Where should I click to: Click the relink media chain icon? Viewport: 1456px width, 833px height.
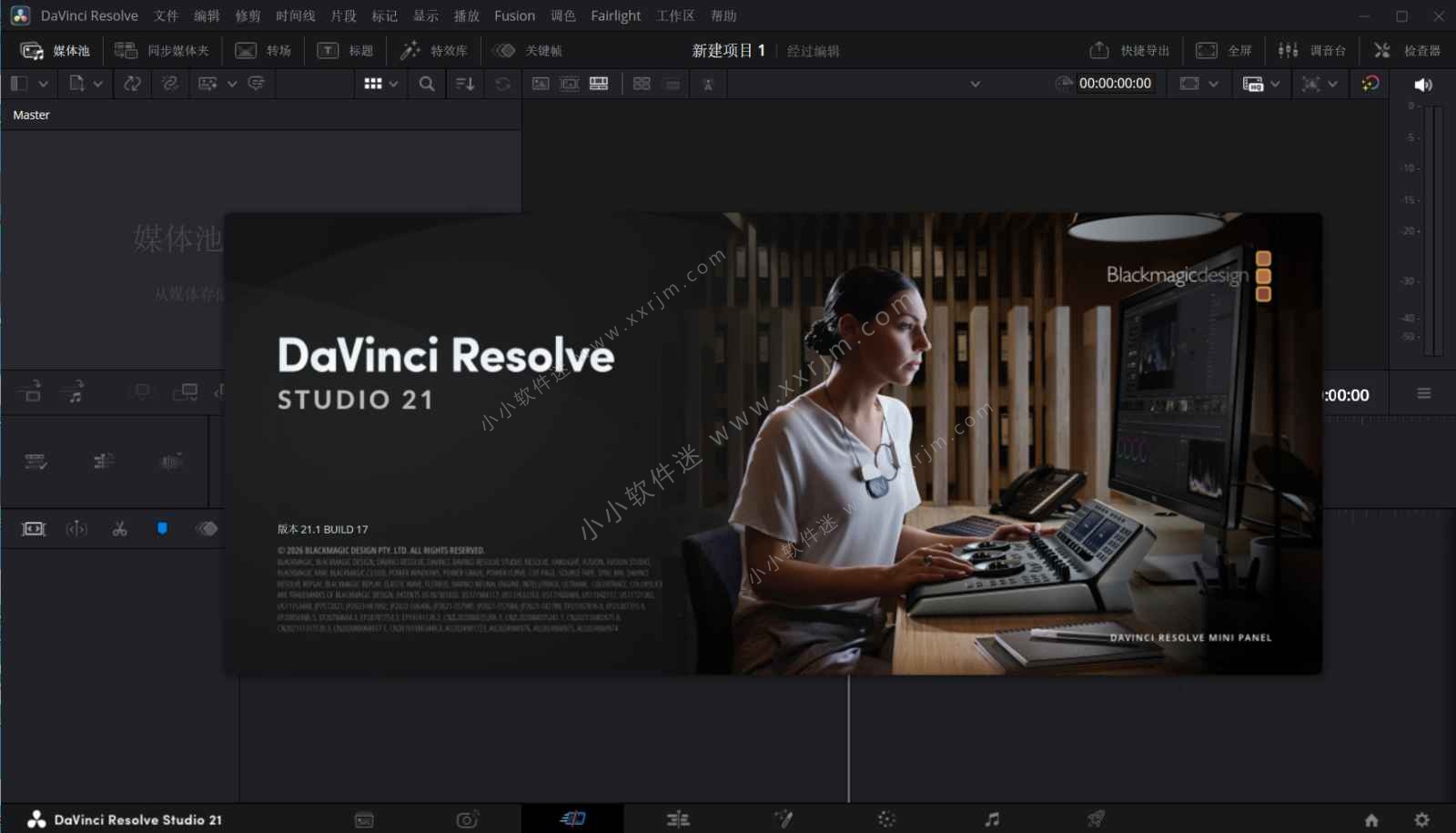[170, 84]
